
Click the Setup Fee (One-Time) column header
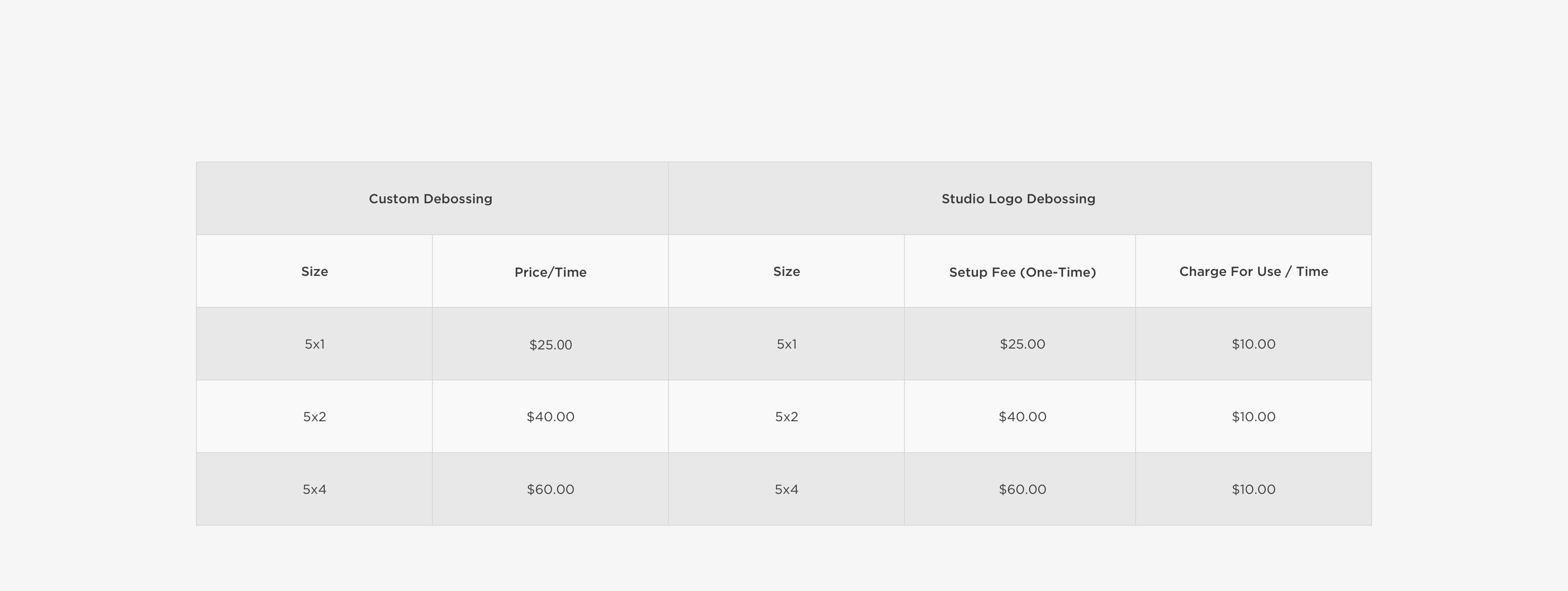click(1020, 271)
